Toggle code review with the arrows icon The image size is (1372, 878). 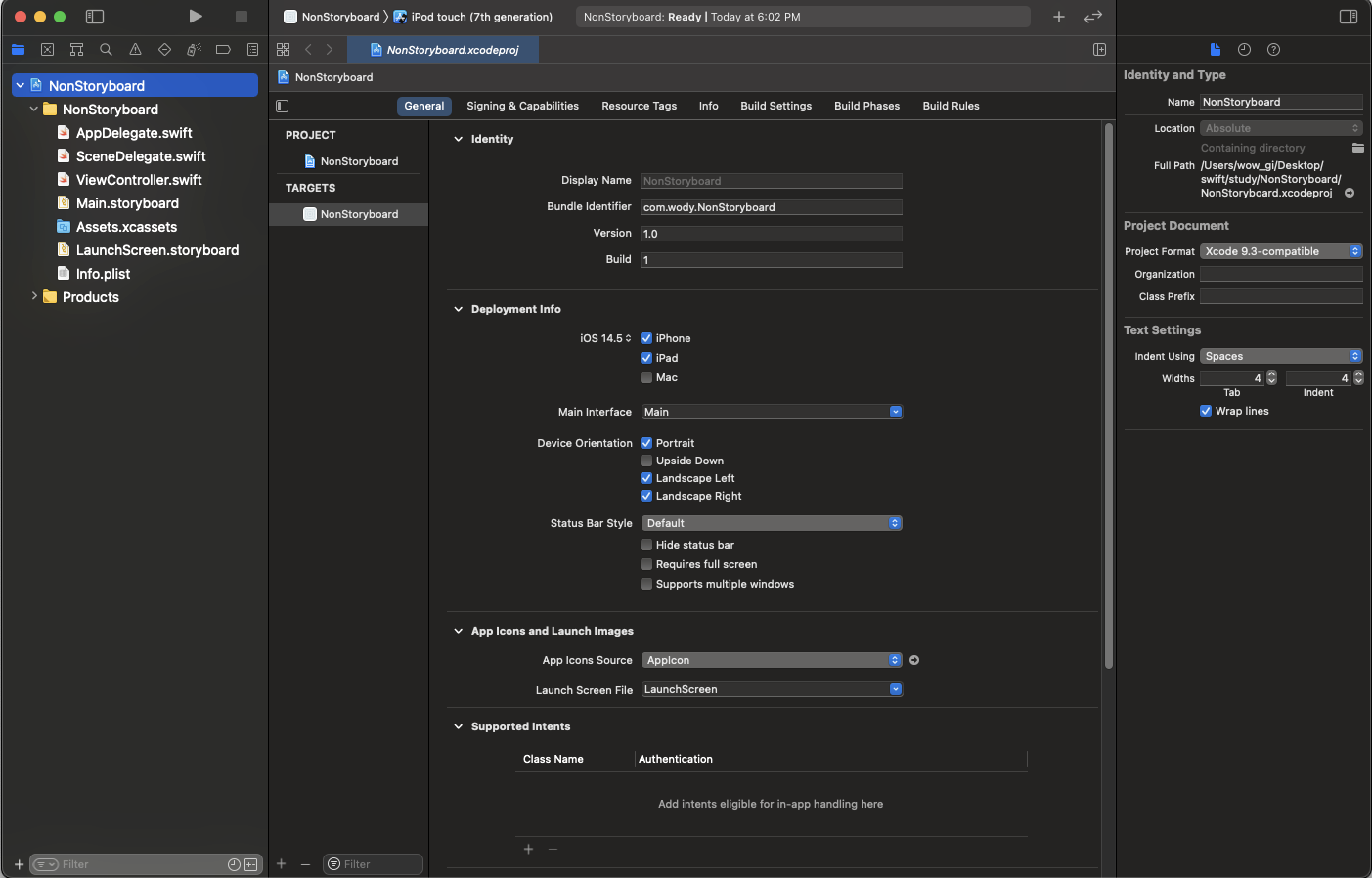(1093, 17)
